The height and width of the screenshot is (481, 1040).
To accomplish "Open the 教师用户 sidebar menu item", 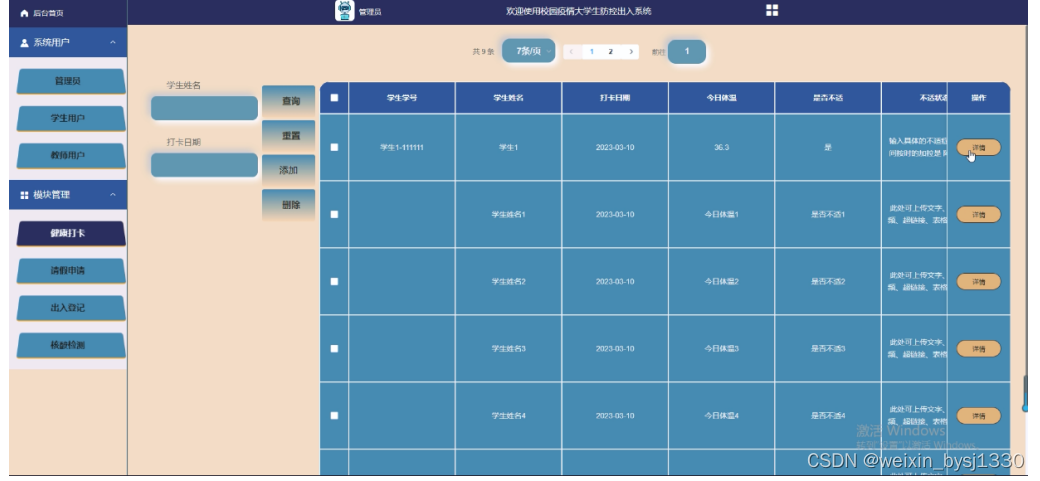I will (71, 155).
